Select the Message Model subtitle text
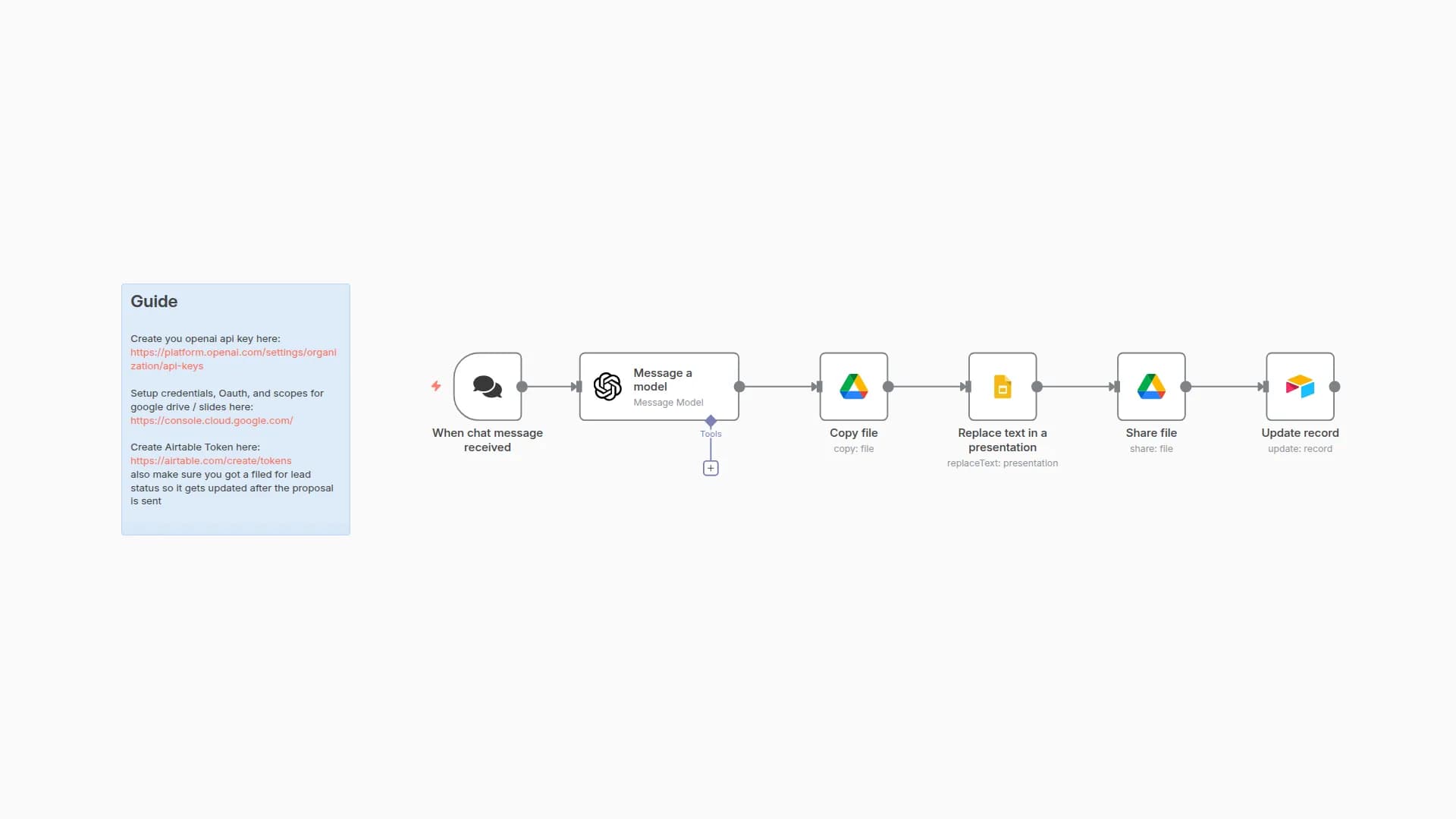 [x=668, y=403]
